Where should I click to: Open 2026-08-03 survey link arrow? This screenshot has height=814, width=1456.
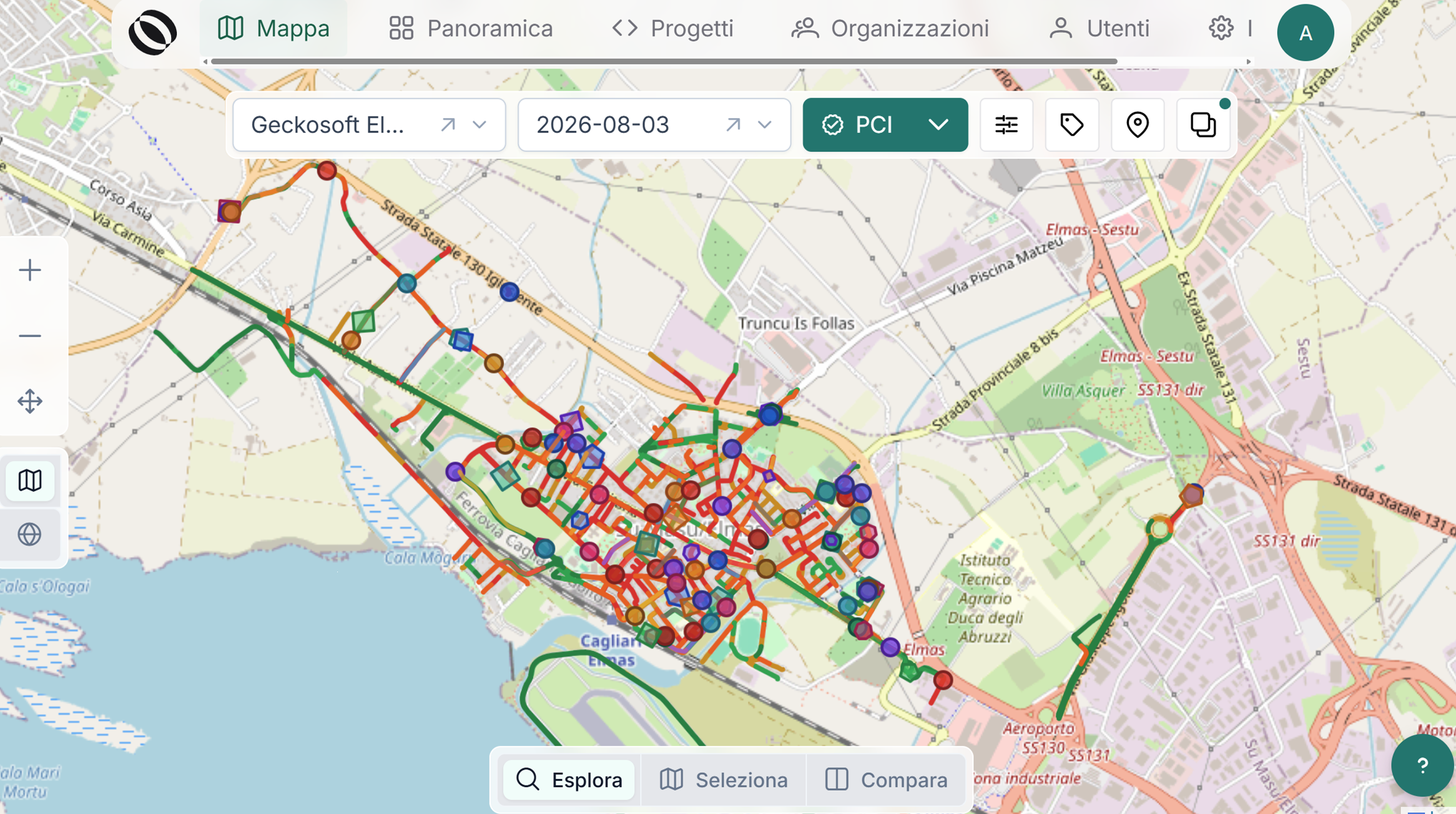pos(733,125)
